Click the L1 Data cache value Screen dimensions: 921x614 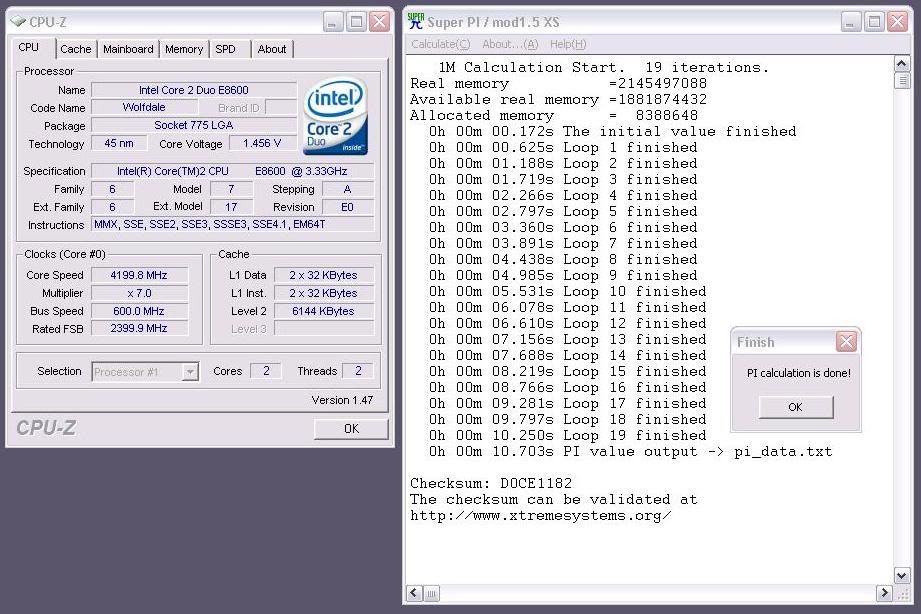click(x=323, y=275)
